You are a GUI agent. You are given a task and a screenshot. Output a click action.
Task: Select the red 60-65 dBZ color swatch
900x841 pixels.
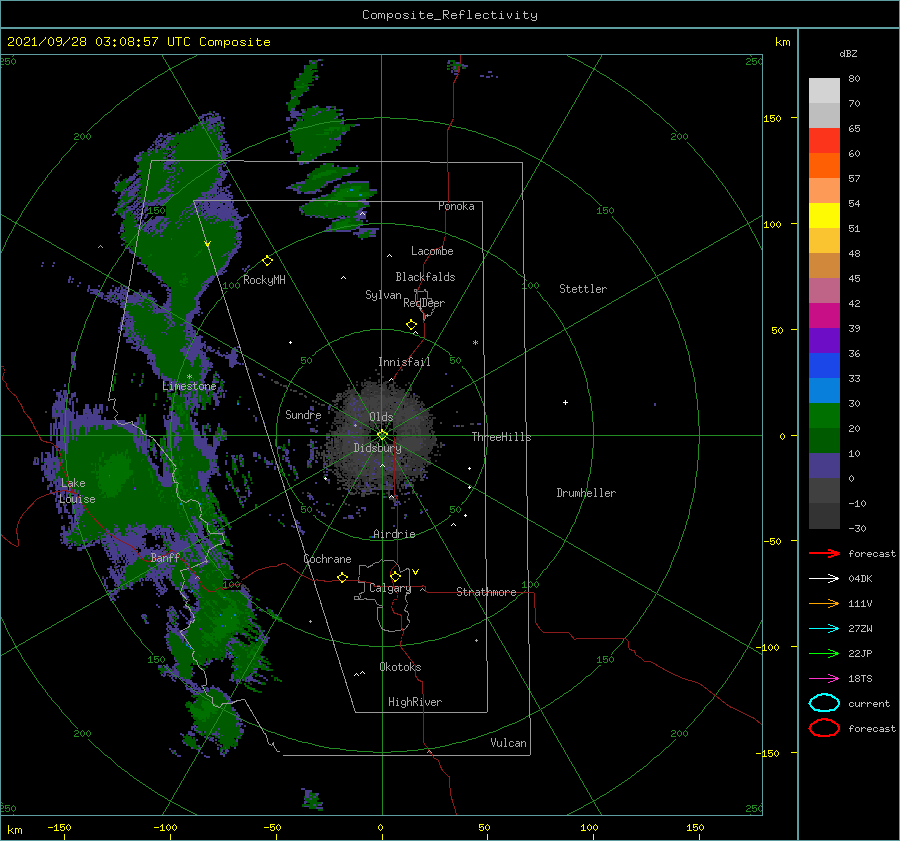pyautogui.click(x=824, y=141)
